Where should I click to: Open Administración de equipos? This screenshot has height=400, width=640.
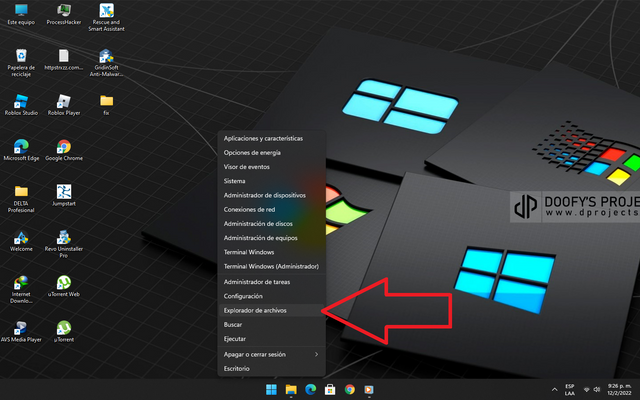tap(271, 238)
